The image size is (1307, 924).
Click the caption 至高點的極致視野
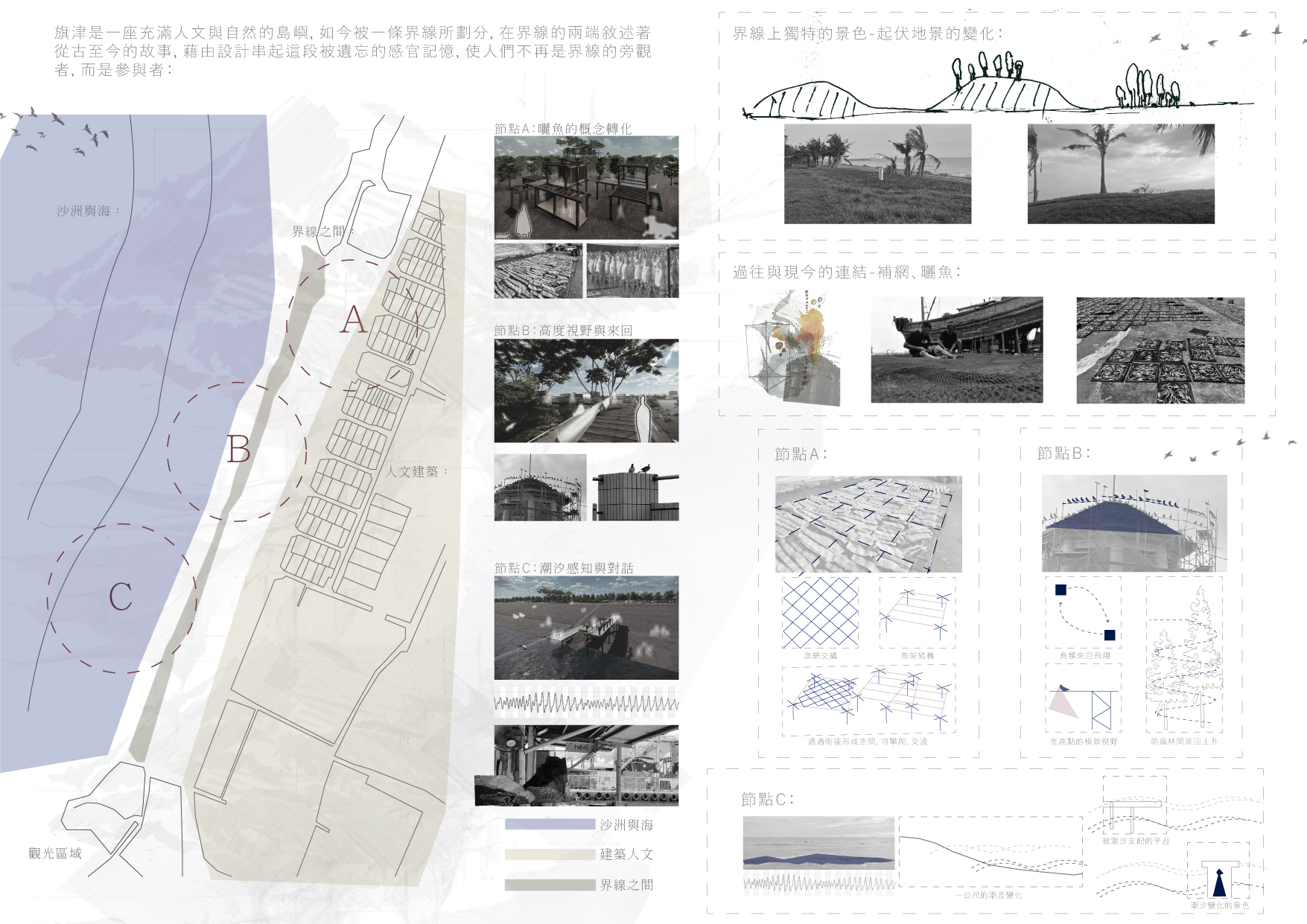pyautogui.click(x=1084, y=742)
